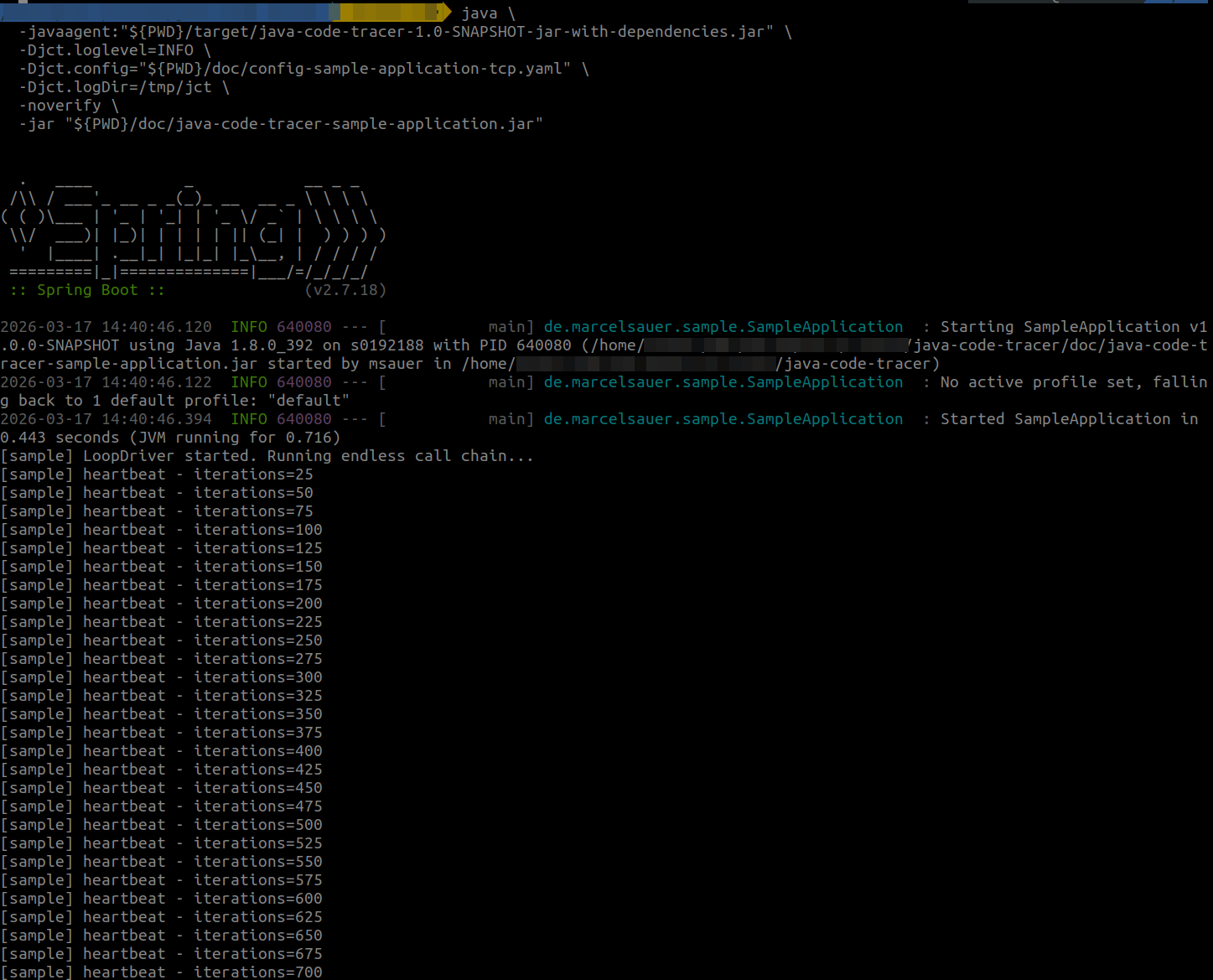Screen dimensions: 1213x980
Task: Click SampleApplication class name on the 14:40:46.120 line
Action: [723, 327]
